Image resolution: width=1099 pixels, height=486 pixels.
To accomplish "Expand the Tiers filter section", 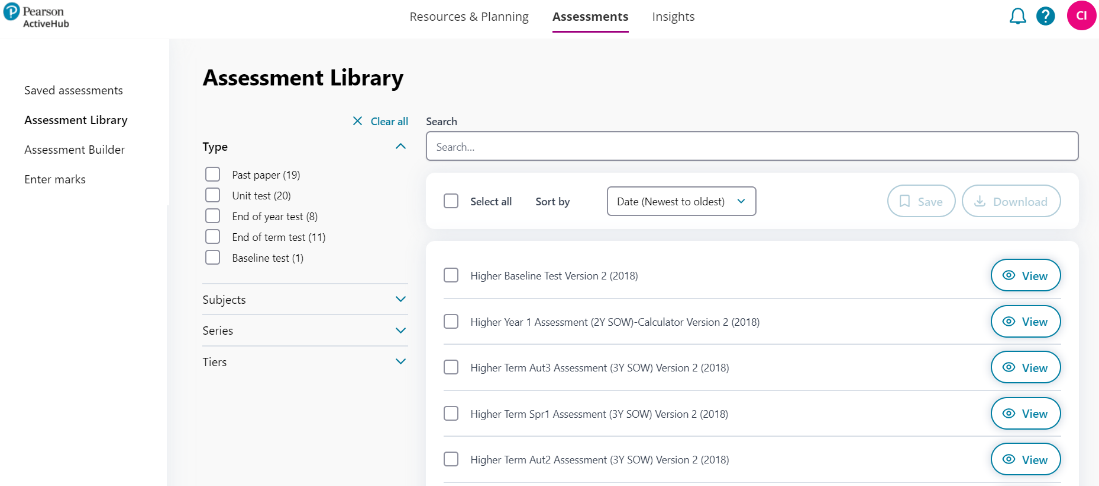I will pos(400,362).
